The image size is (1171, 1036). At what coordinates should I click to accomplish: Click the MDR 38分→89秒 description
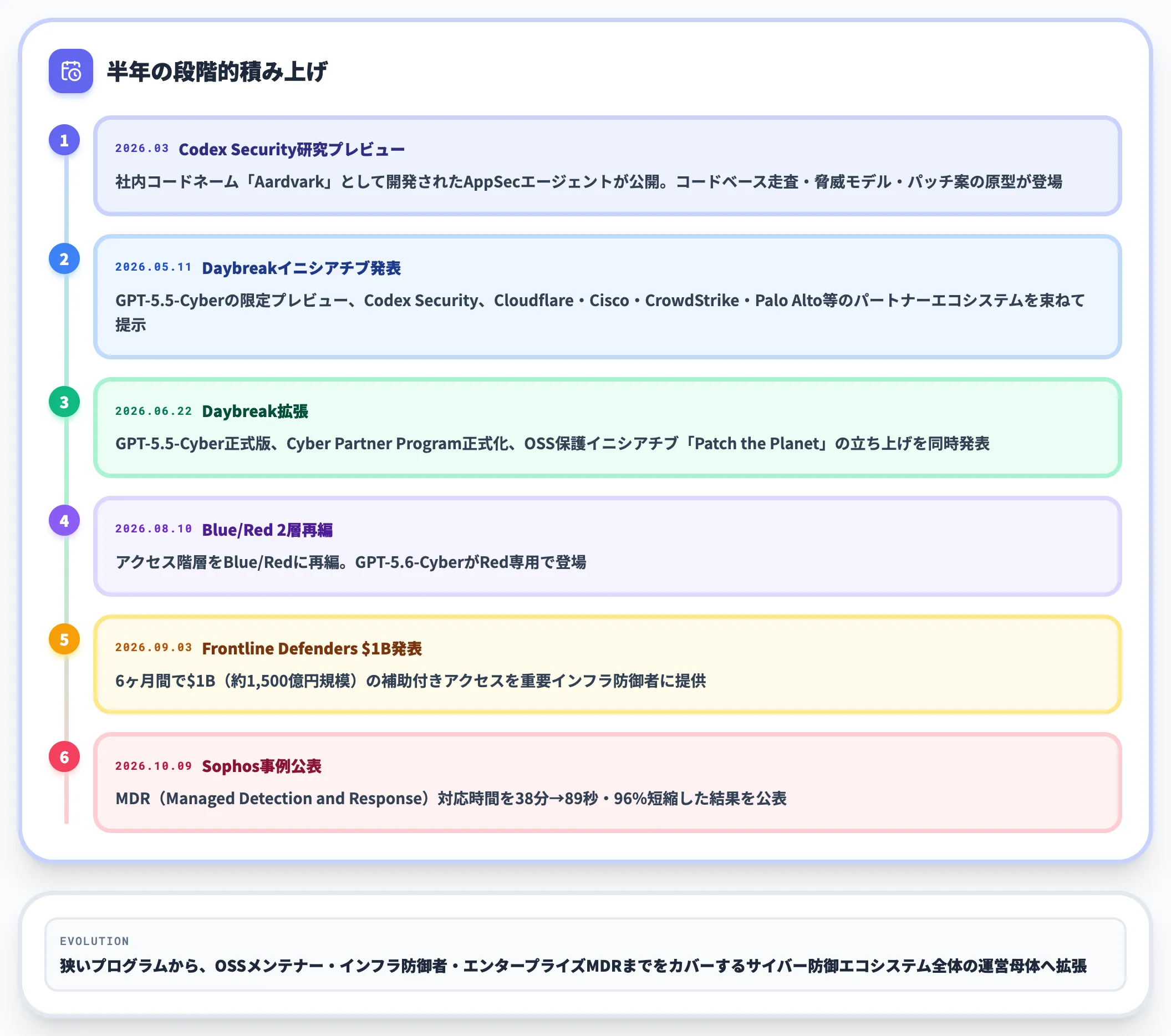point(451,799)
